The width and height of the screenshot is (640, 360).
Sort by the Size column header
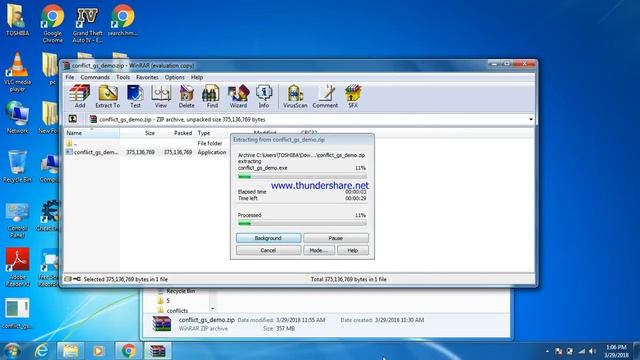tap(138, 133)
